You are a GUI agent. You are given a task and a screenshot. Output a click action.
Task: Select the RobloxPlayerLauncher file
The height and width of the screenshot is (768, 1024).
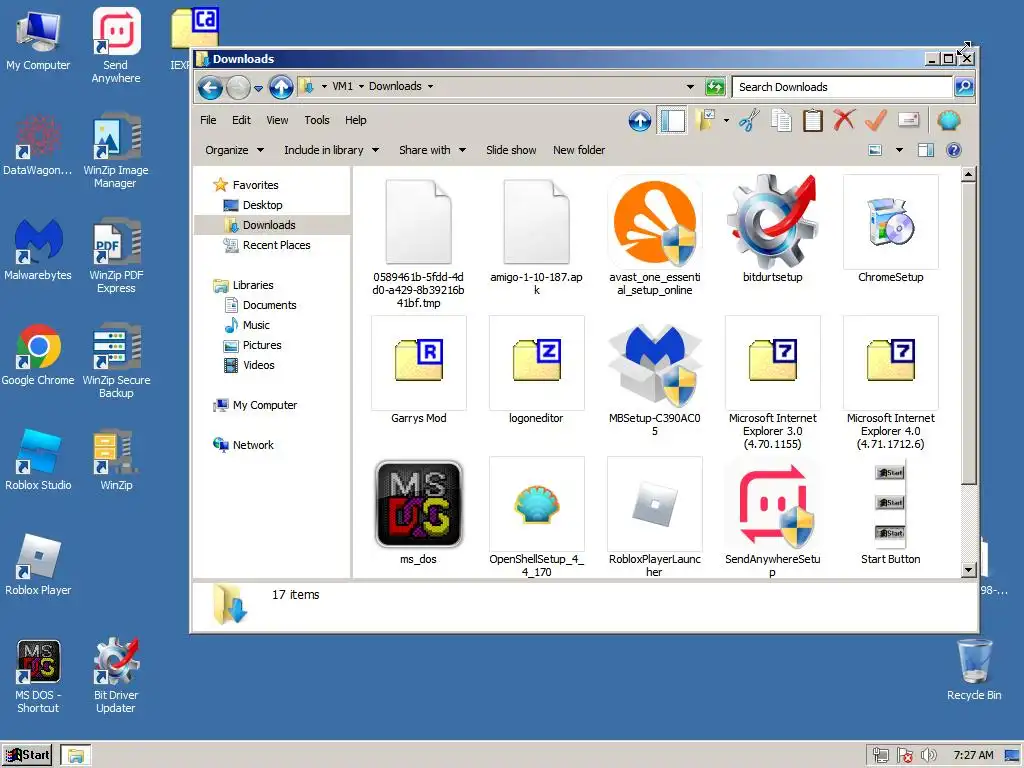[654, 517]
